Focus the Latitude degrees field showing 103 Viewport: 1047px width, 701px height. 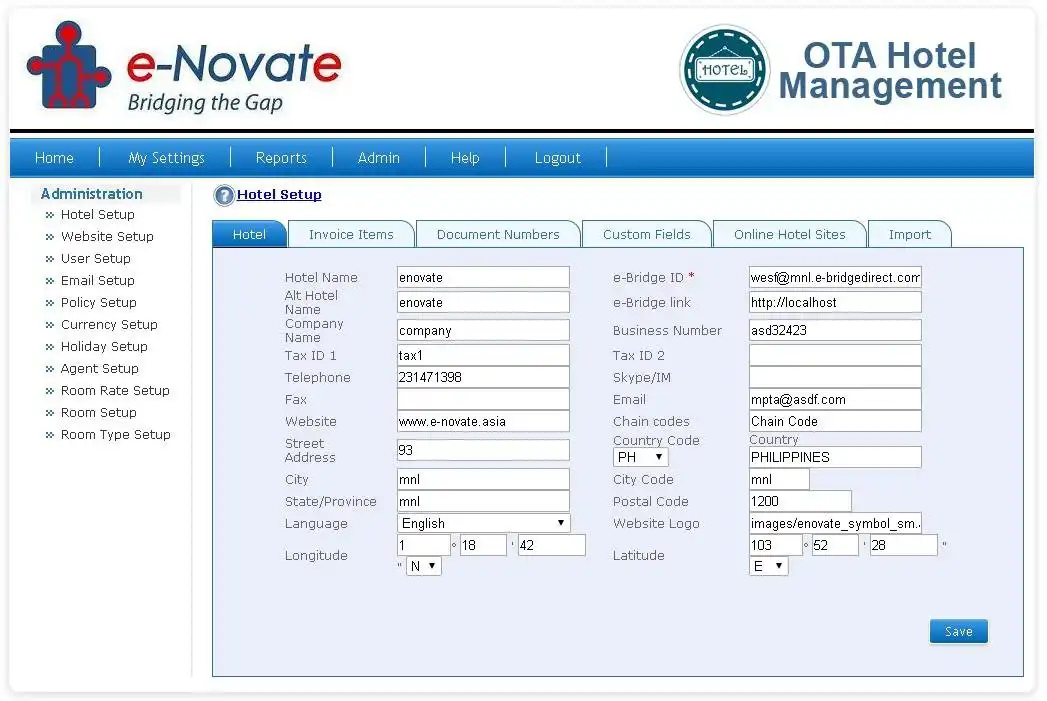[x=776, y=545]
